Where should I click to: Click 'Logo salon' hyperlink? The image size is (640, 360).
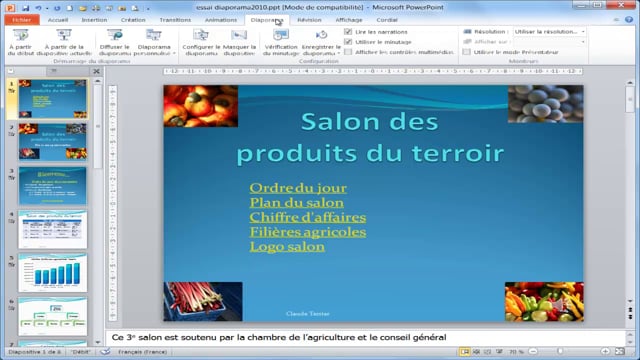[x=287, y=247]
